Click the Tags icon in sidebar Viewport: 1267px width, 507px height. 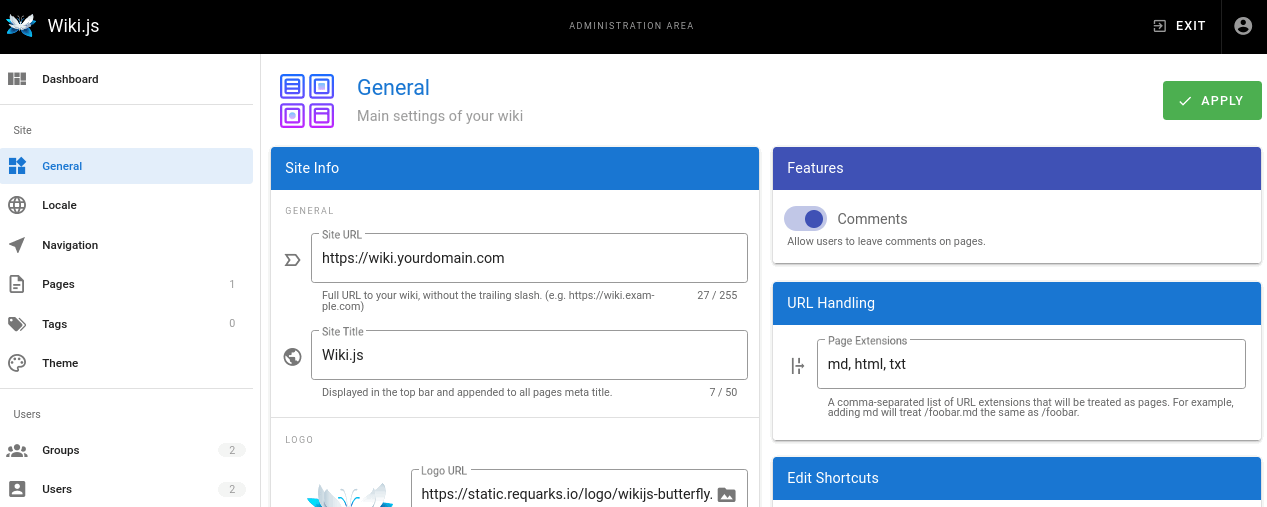tap(17, 324)
